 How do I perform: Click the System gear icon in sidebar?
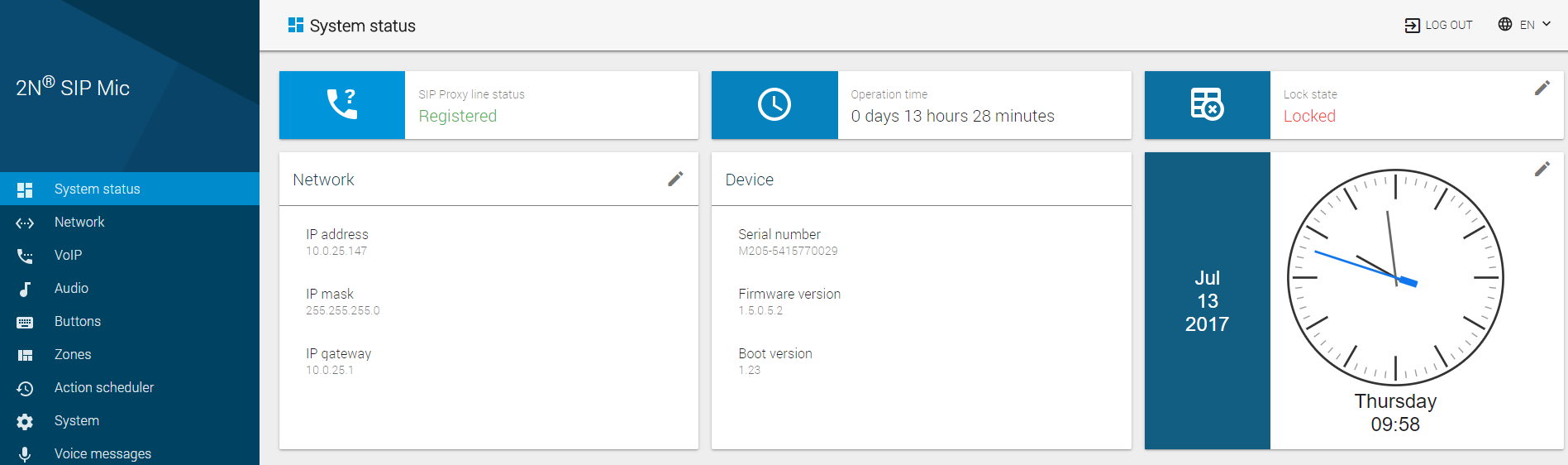[x=25, y=421]
